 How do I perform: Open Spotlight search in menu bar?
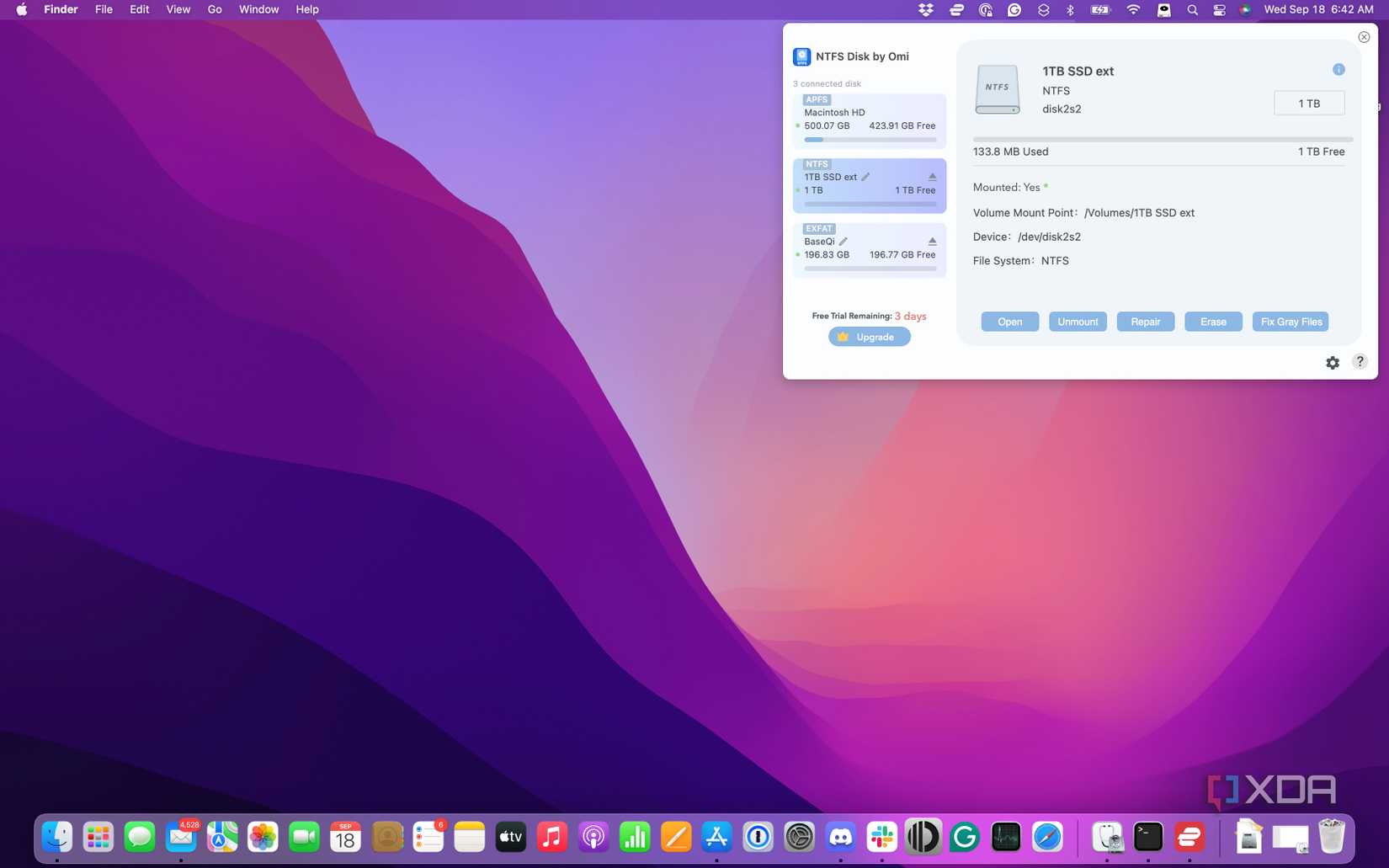pyautogui.click(x=1192, y=9)
